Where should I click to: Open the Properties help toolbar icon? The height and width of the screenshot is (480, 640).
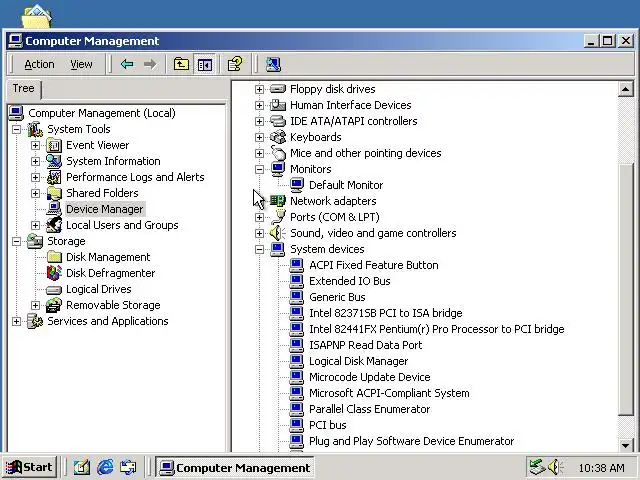pyautogui.click(x=235, y=64)
